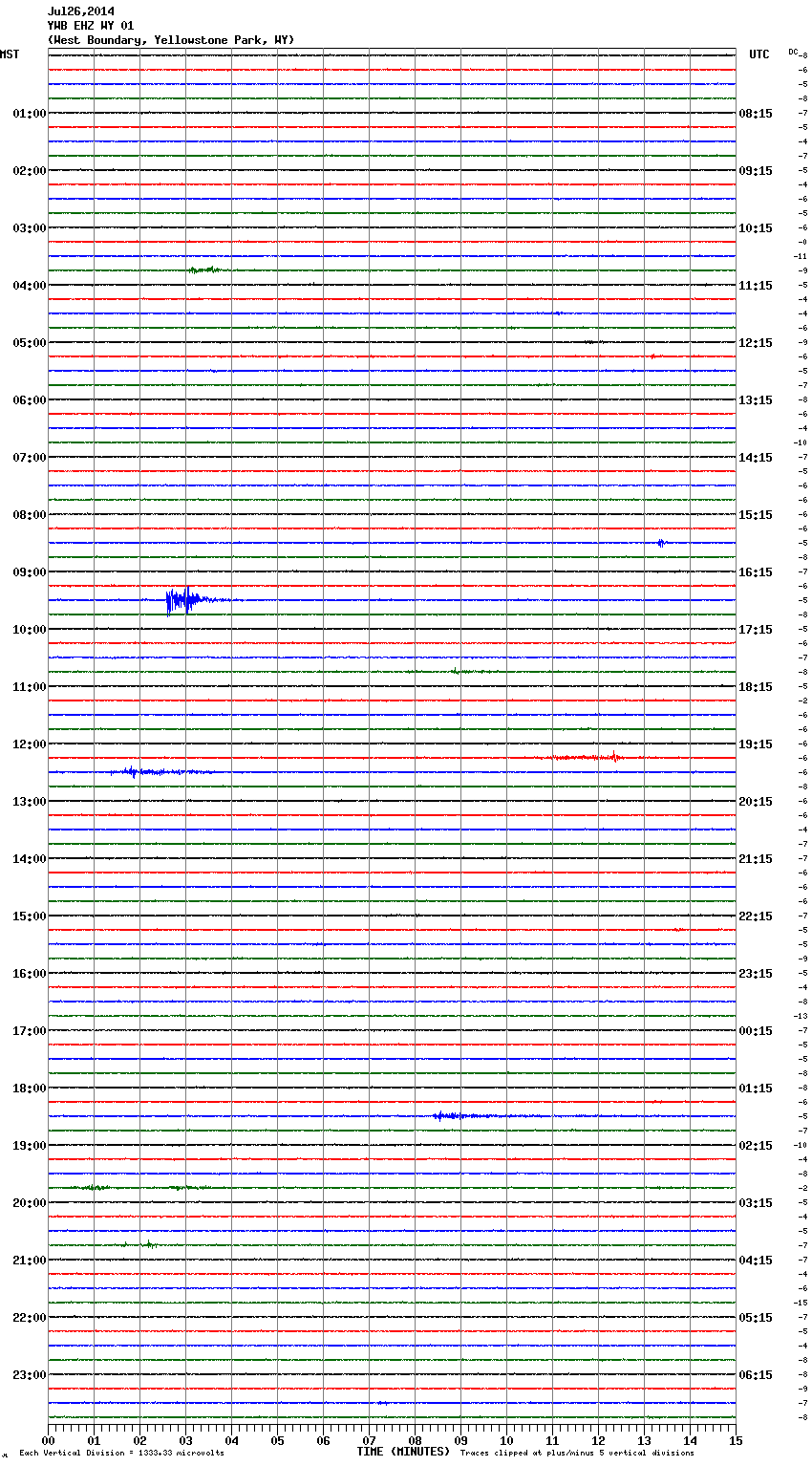Select the 23:00 MST row label
Viewport: 812px width, 1466px height.
[x=30, y=1375]
